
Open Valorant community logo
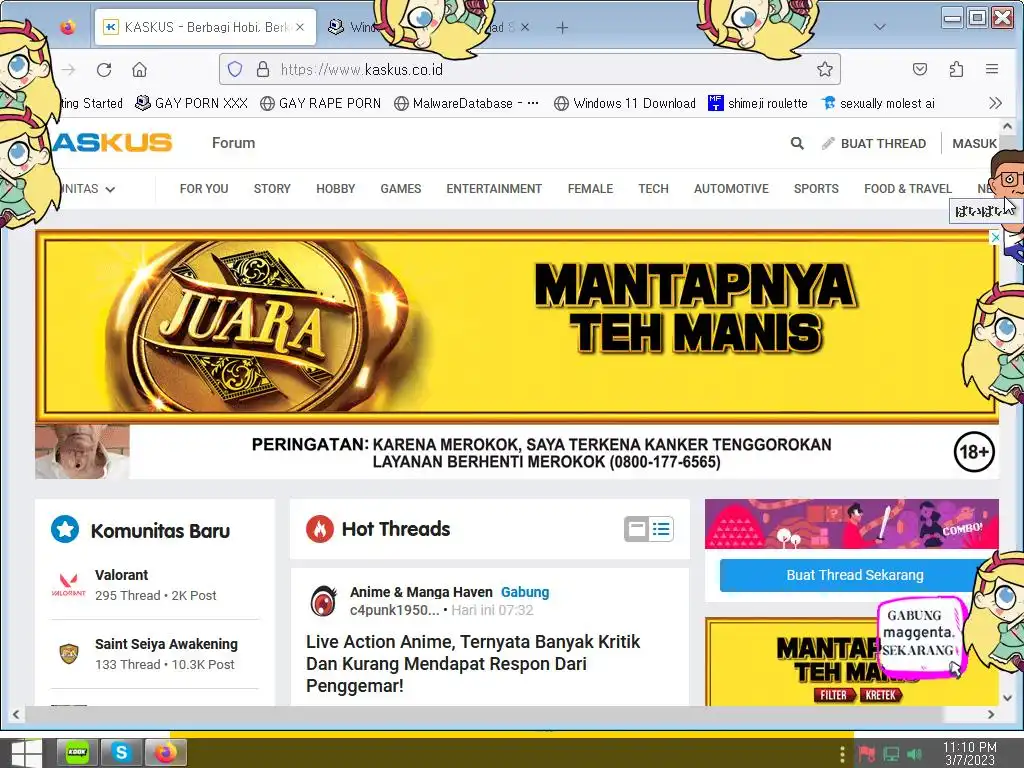coord(69,584)
